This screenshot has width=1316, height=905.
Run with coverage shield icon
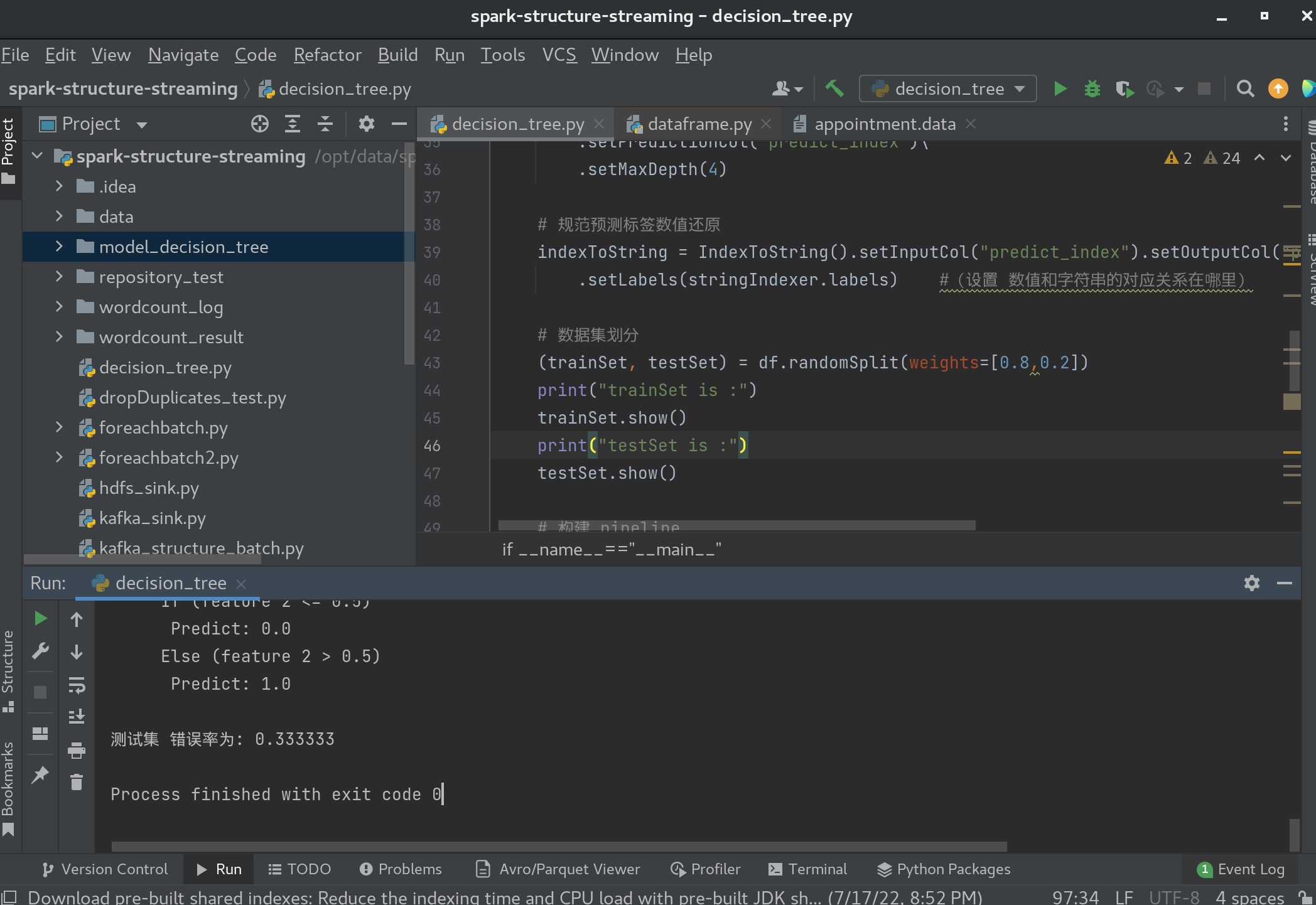pyautogui.click(x=1125, y=89)
